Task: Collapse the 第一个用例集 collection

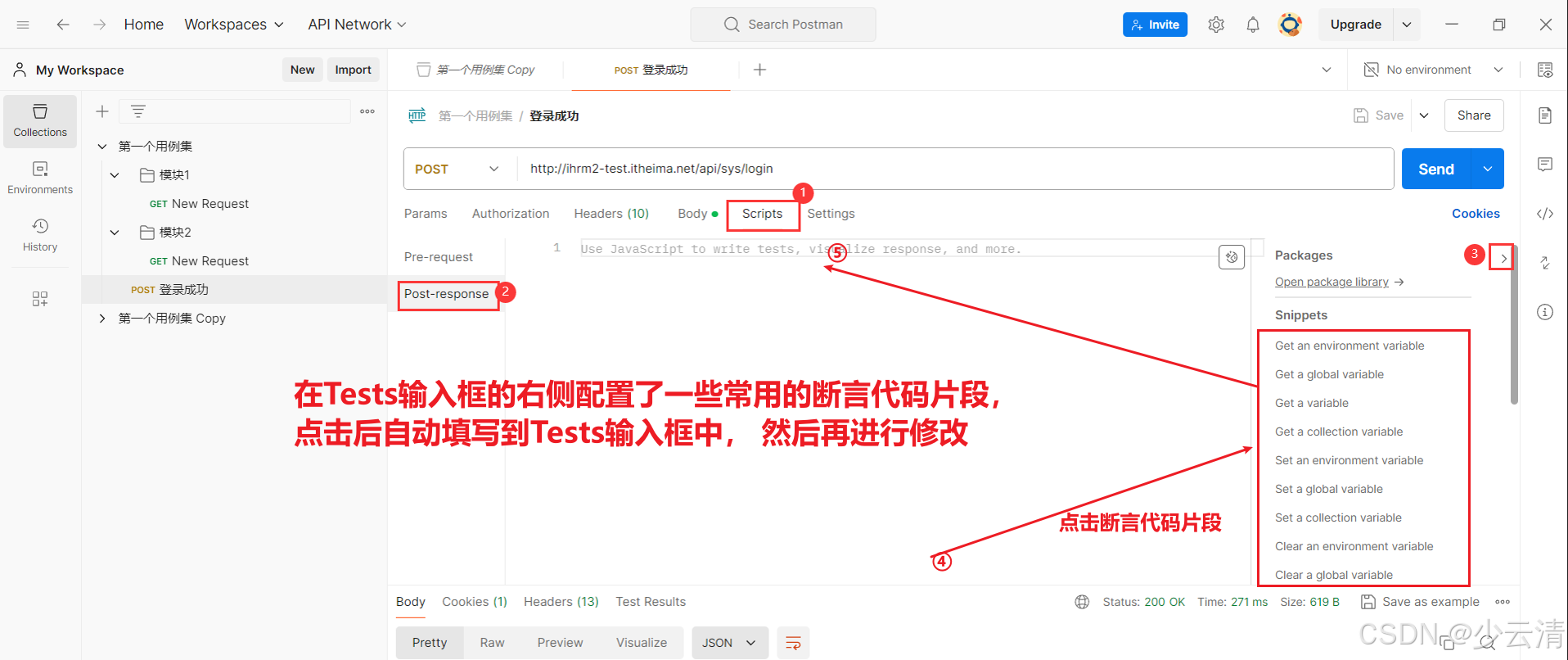Action: [x=102, y=147]
